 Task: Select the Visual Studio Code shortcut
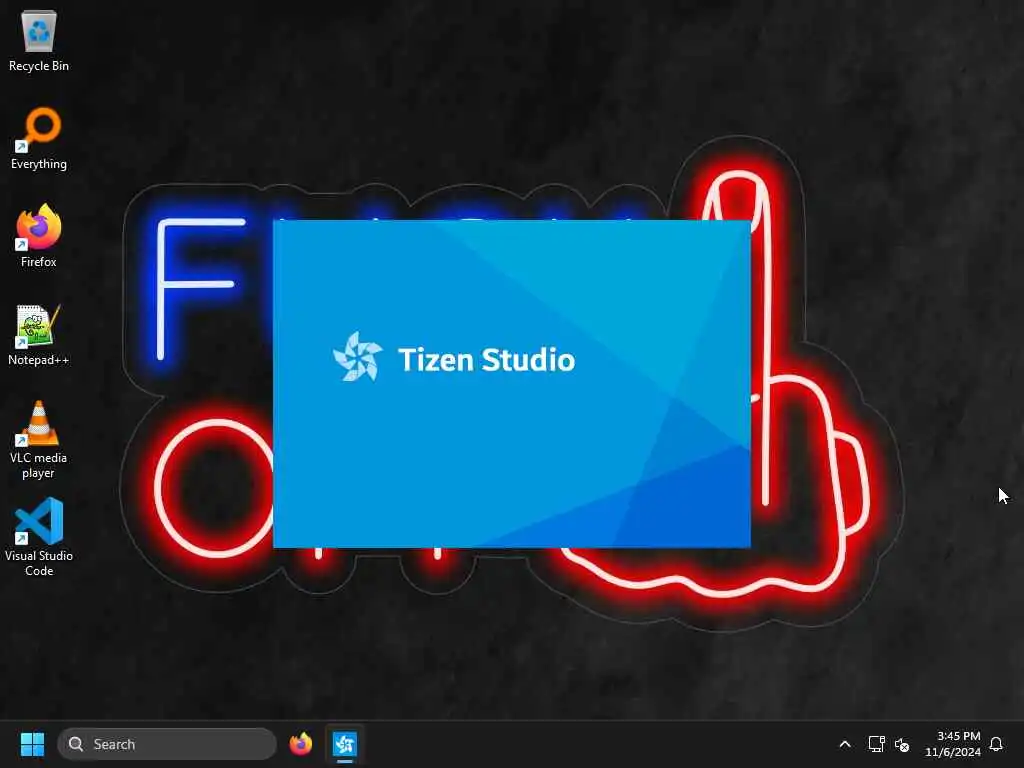coord(39,537)
